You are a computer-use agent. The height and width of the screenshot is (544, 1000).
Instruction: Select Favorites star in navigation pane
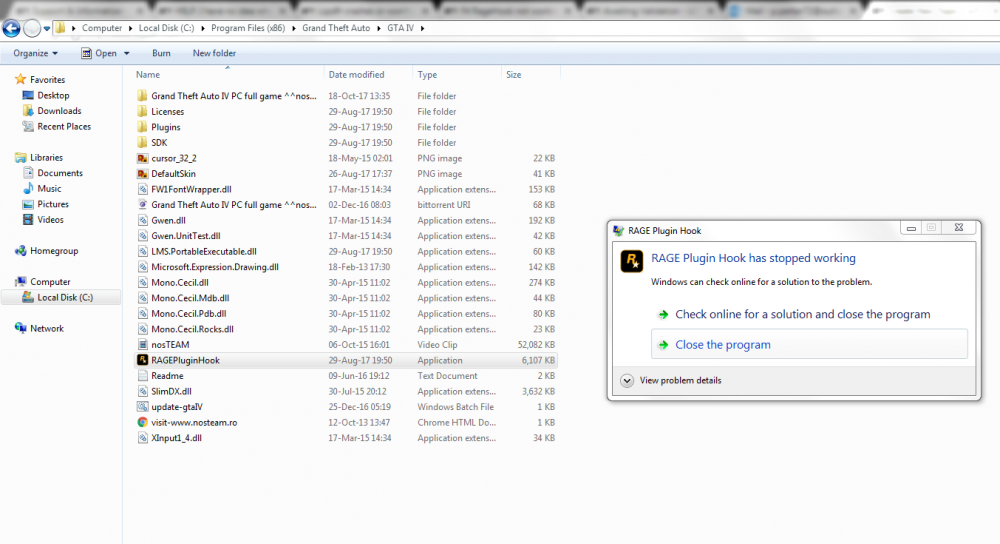click(20, 79)
